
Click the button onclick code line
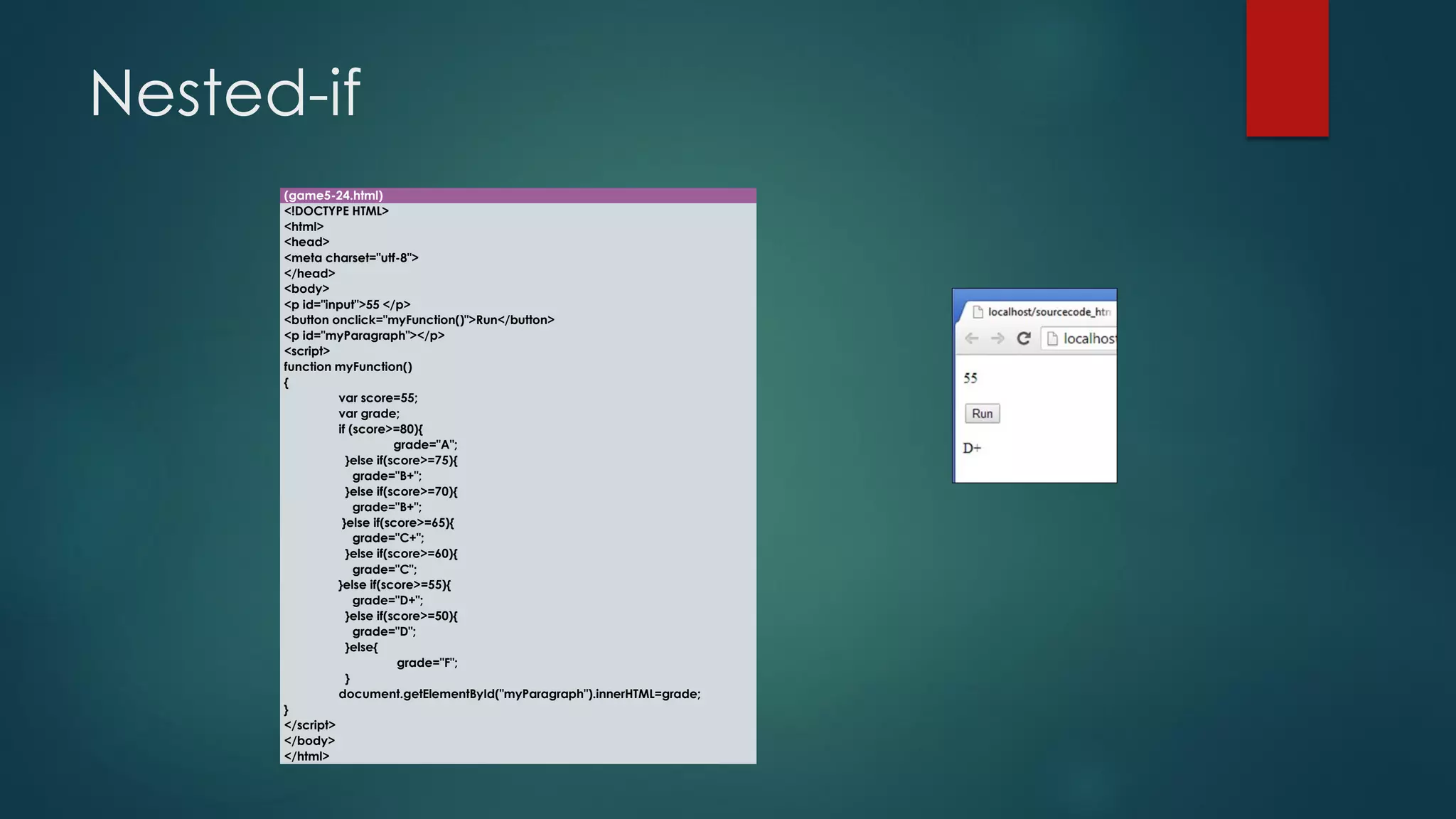click(x=419, y=320)
